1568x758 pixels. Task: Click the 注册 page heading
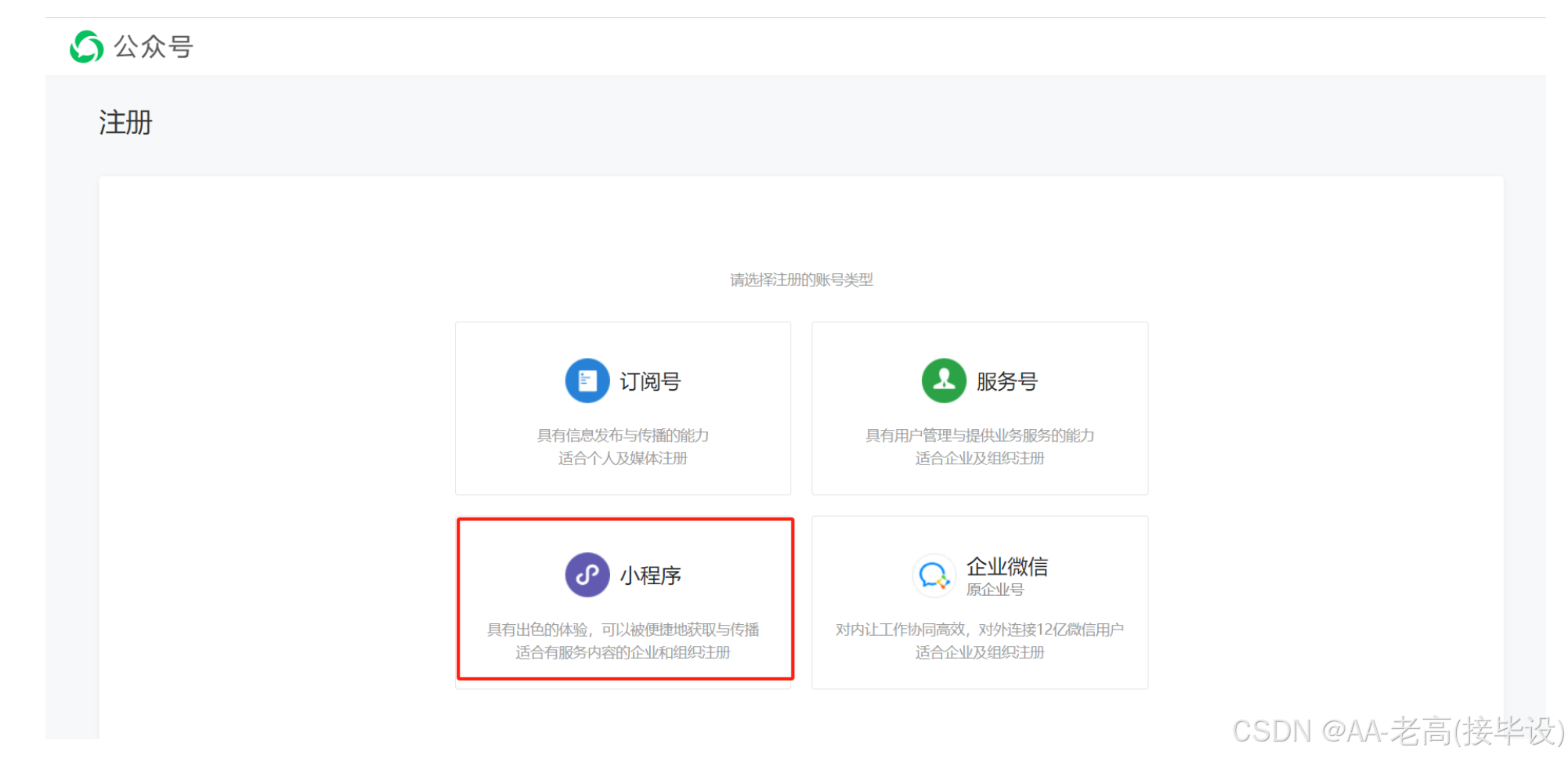(x=125, y=123)
